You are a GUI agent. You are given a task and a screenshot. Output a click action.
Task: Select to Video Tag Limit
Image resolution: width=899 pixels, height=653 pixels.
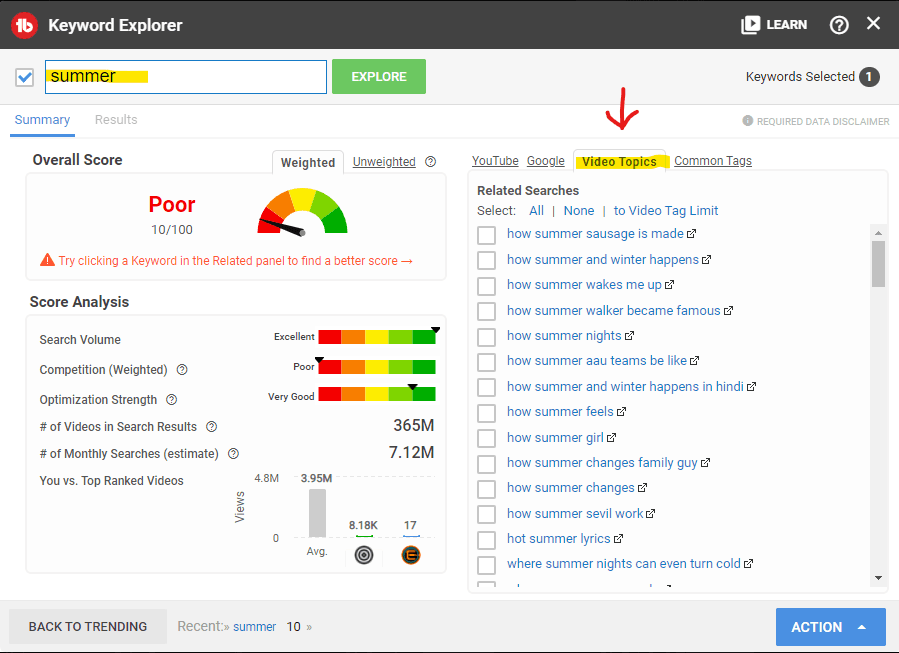tap(666, 210)
